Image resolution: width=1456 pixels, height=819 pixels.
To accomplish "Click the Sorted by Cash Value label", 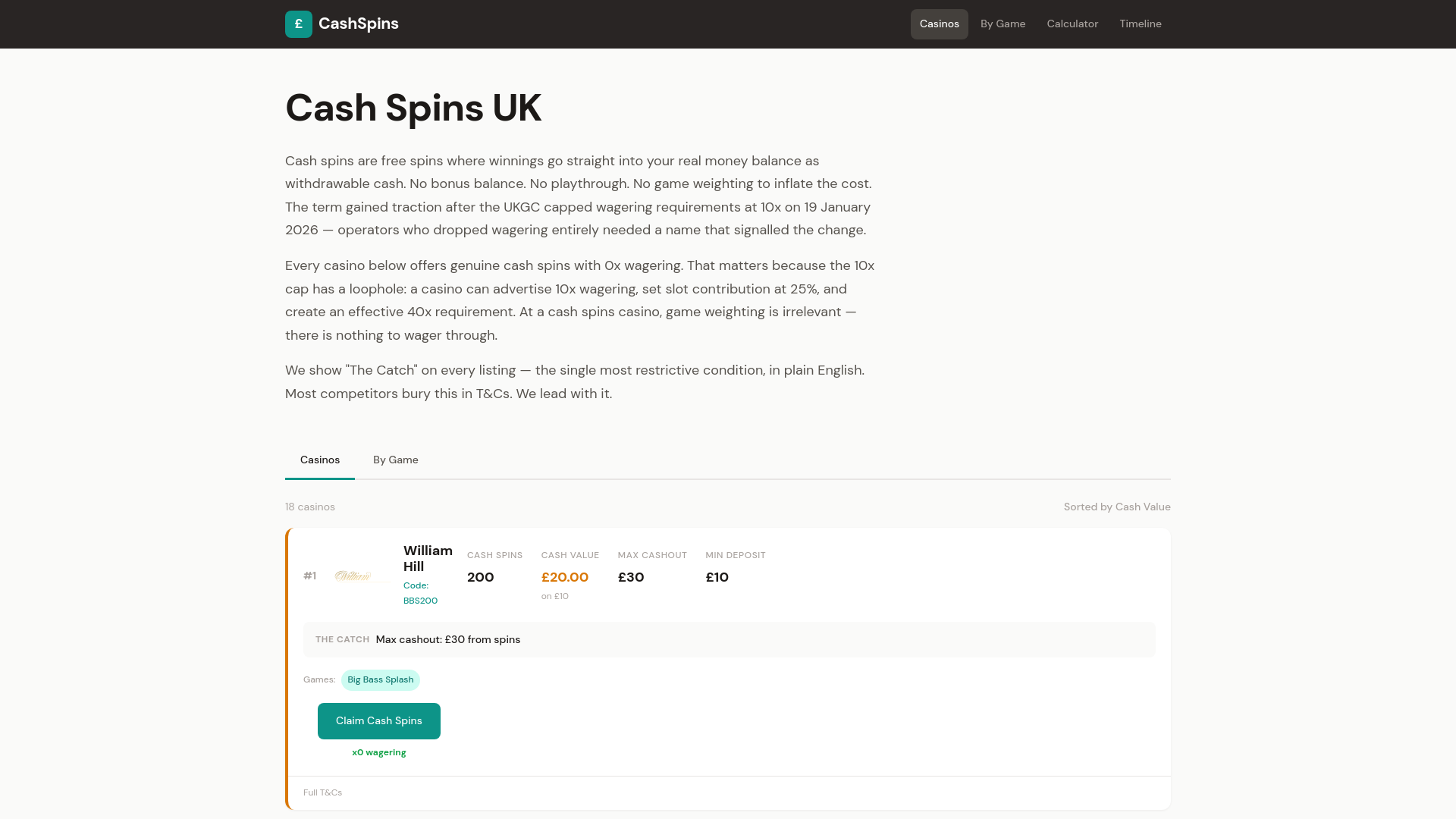I will click(x=1117, y=507).
